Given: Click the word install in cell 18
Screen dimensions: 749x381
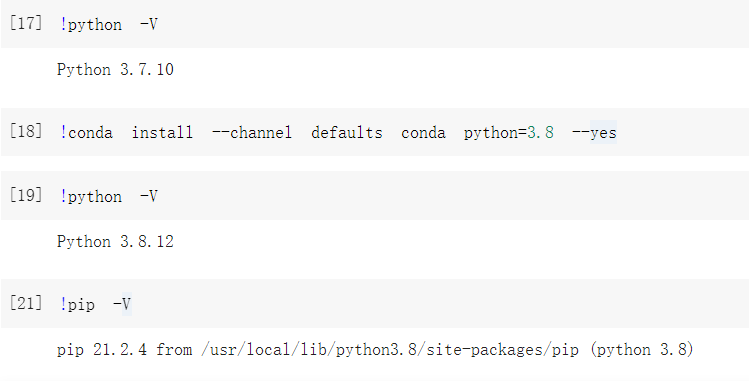Looking at the screenshot, I should coord(162,132).
